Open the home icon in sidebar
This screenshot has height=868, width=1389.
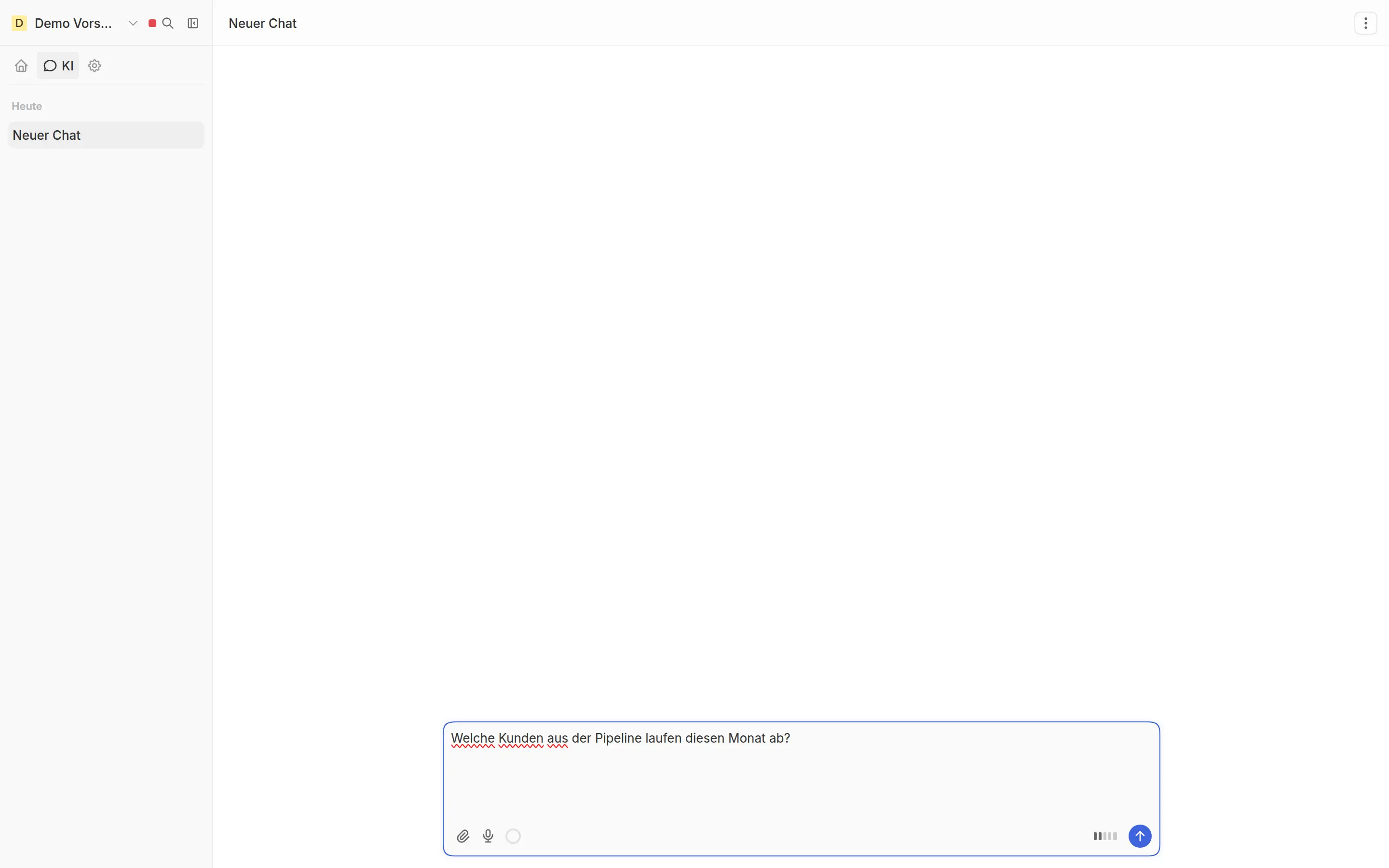[21, 66]
